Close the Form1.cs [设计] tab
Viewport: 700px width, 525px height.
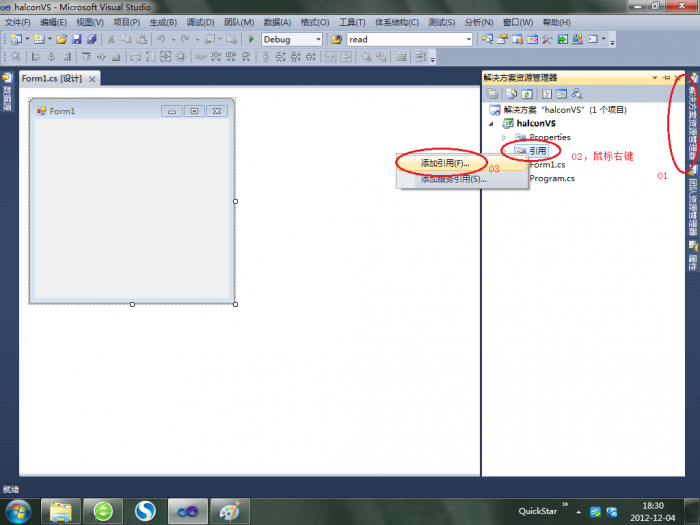(92, 79)
